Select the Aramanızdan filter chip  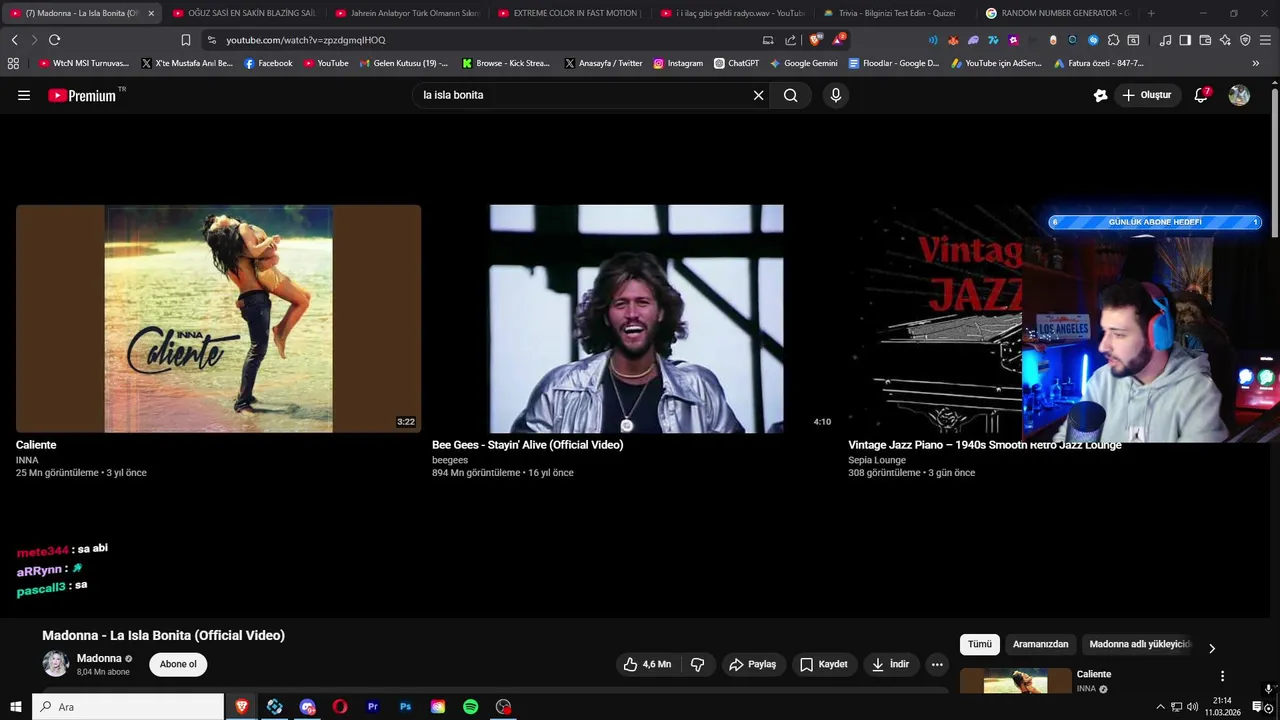[x=1040, y=645]
